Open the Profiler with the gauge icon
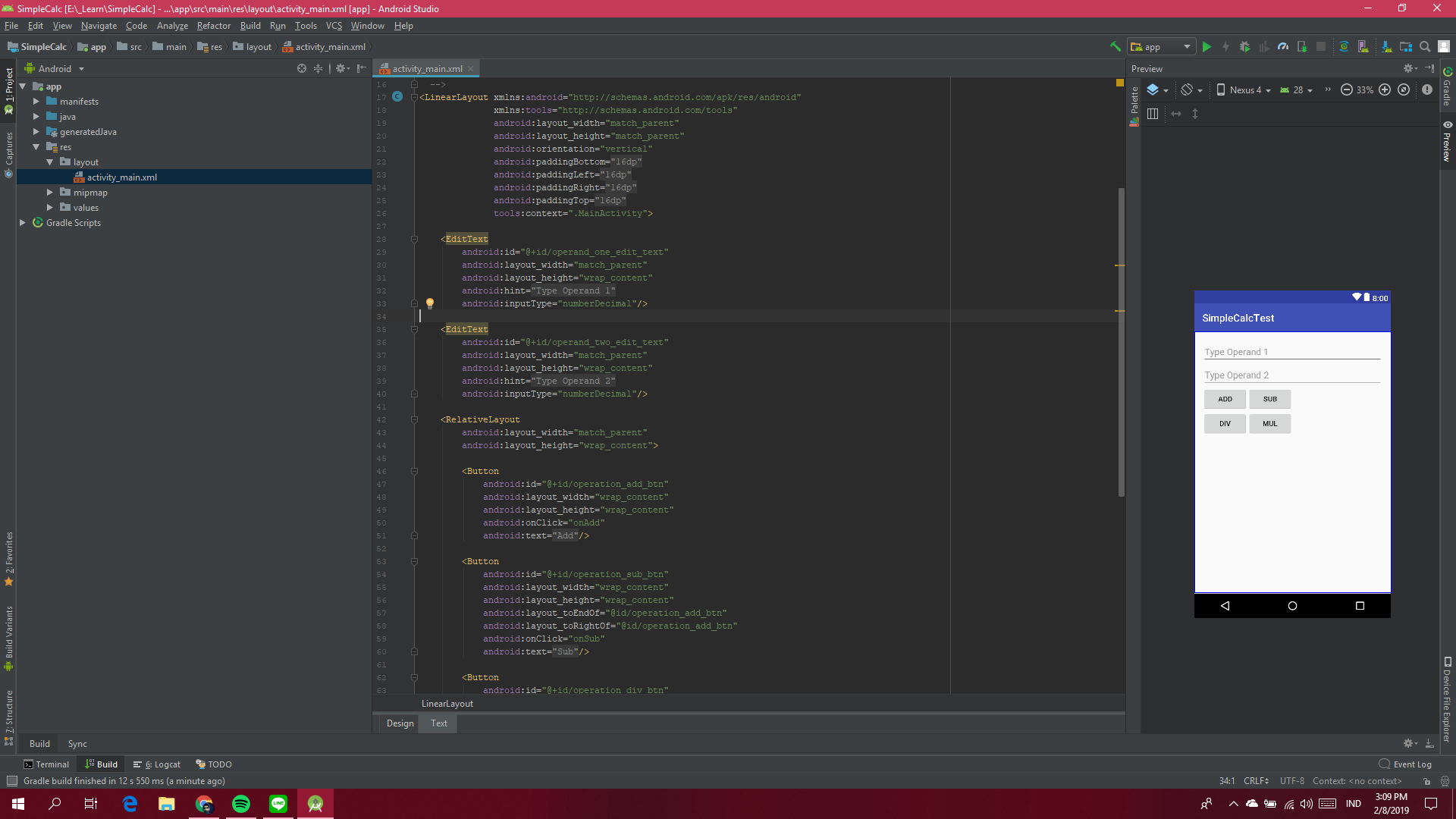 (x=1282, y=46)
